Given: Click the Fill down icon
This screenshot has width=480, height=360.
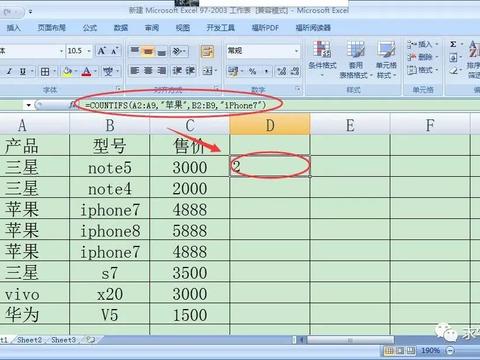Looking at the screenshot, I should pos(453,58).
